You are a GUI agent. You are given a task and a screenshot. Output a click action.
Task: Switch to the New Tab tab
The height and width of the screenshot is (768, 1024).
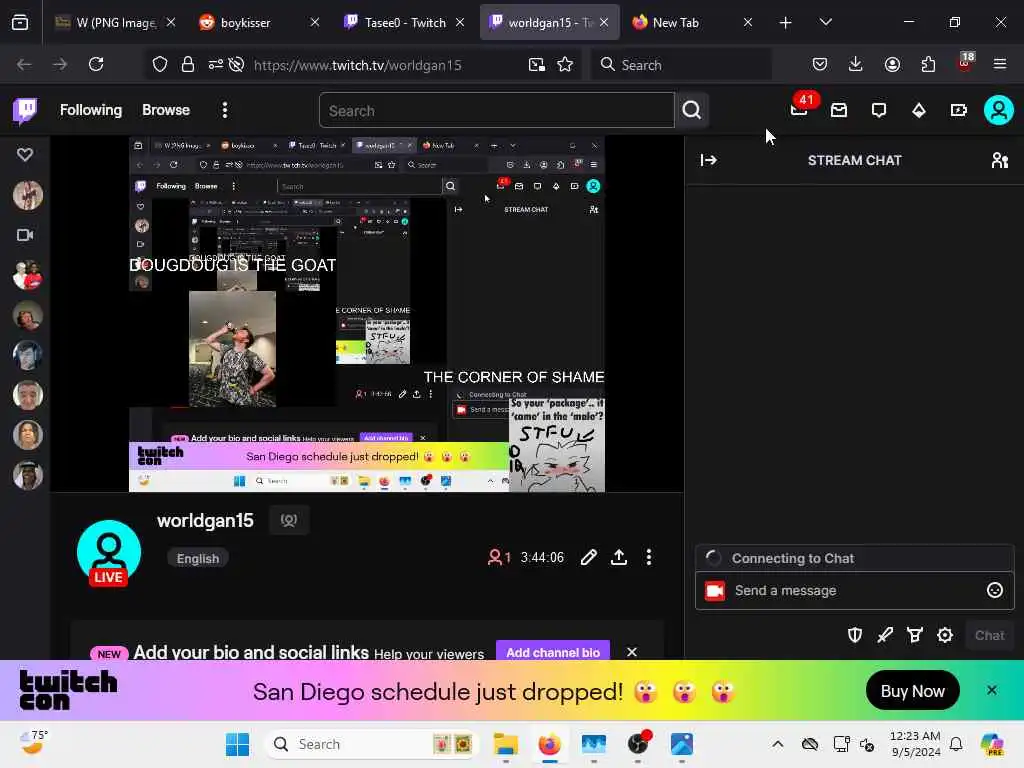point(692,23)
